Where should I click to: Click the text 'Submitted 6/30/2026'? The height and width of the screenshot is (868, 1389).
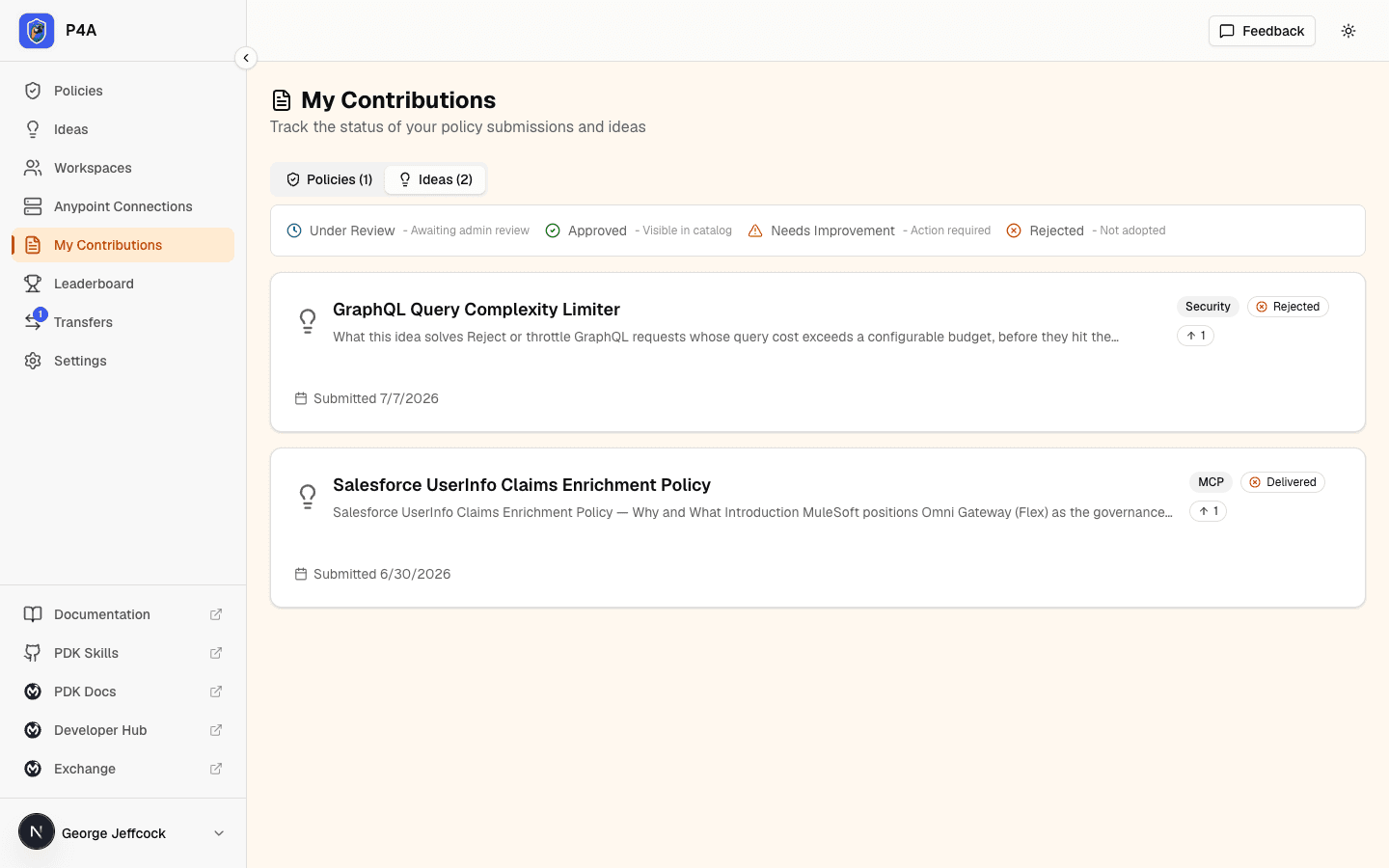[x=382, y=574]
